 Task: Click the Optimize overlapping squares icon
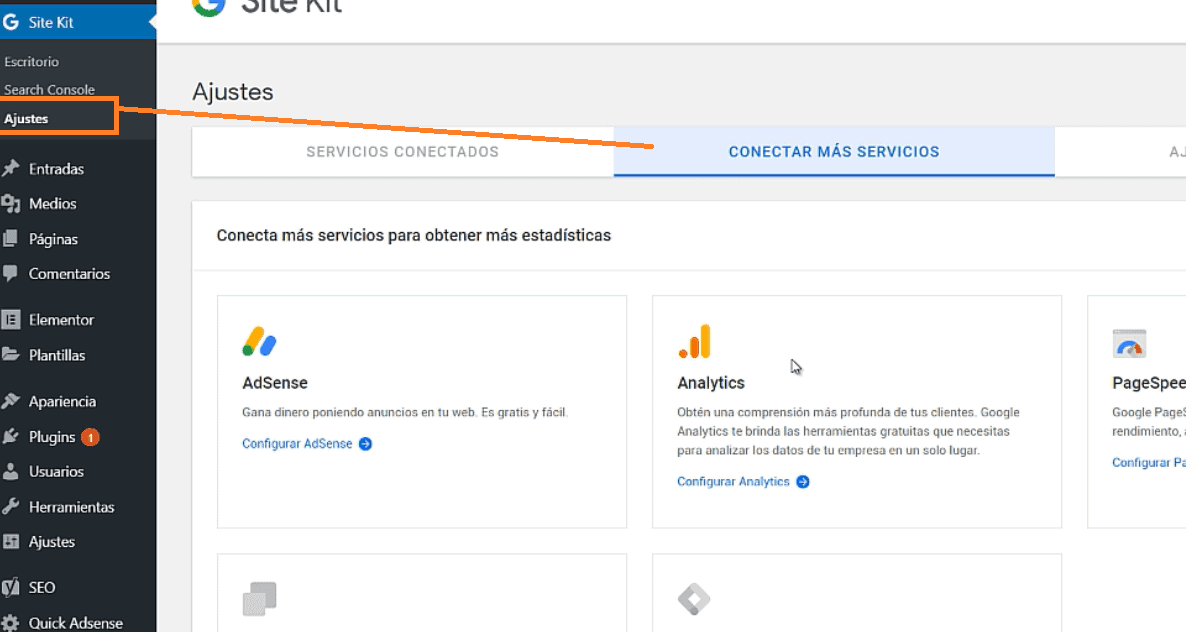point(259,599)
